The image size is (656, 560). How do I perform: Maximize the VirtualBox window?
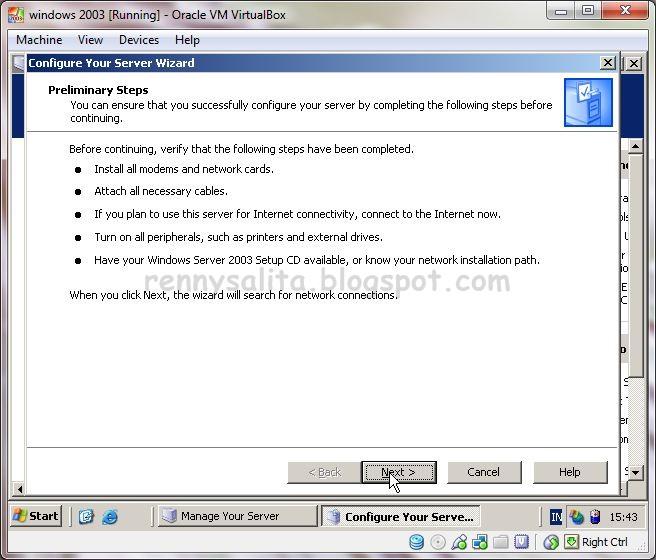pyautogui.click(x=588, y=10)
